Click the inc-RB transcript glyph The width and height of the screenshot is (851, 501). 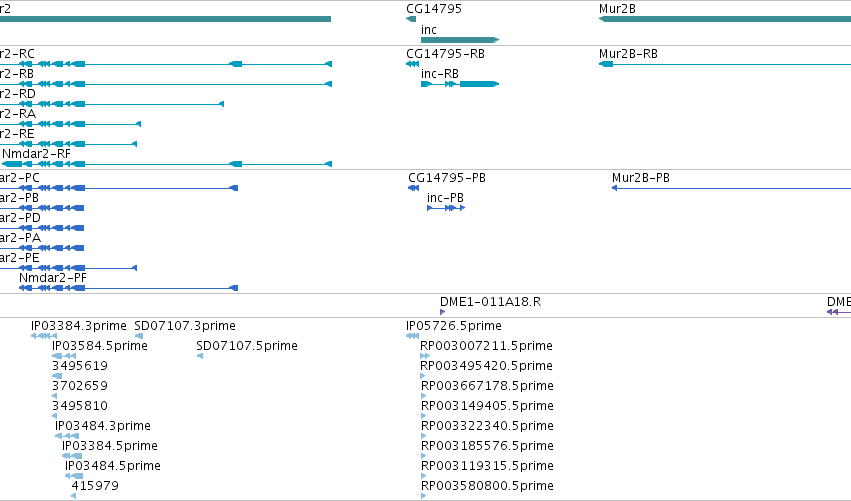click(x=460, y=84)
